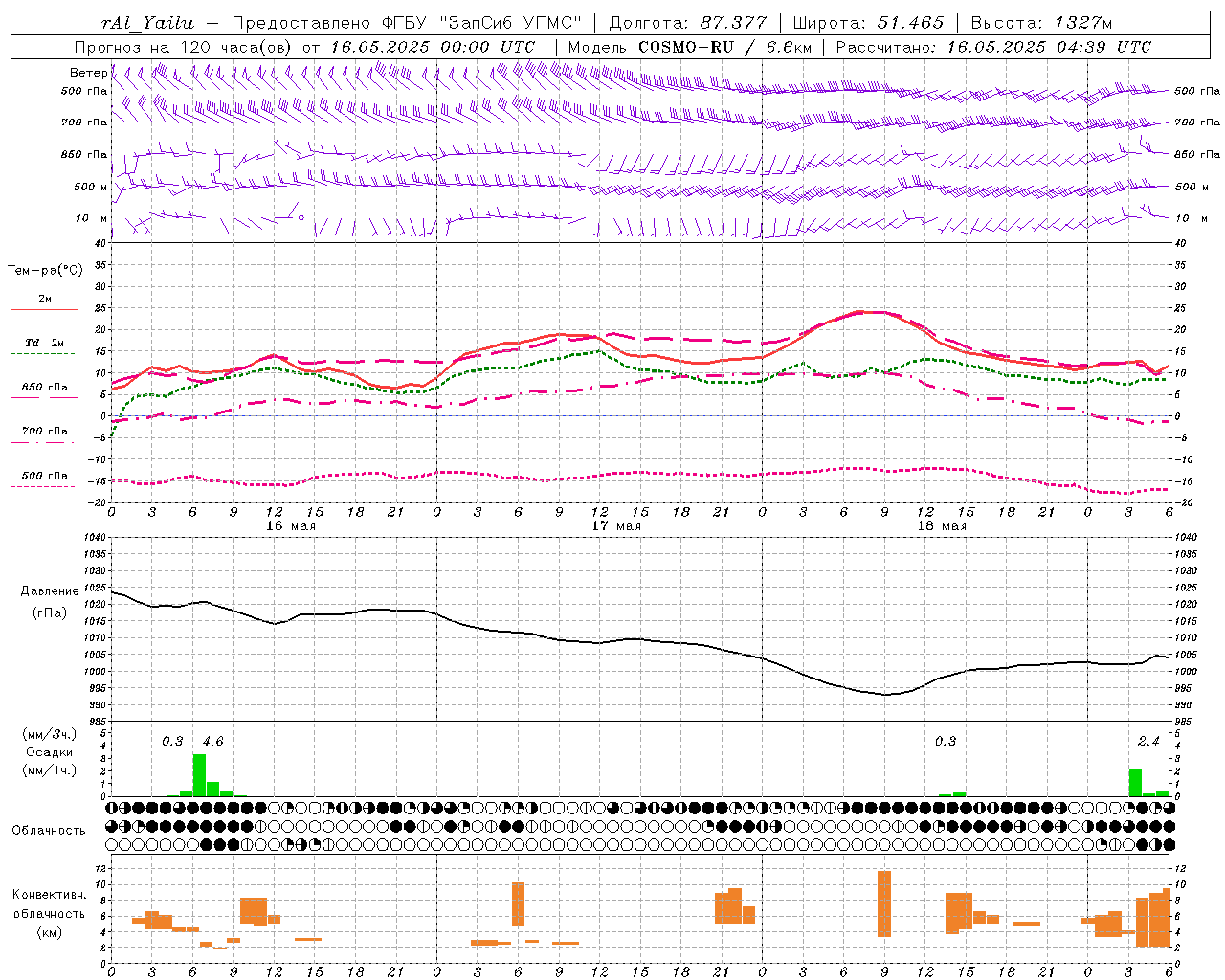Click the "500 гПа" entry in temperature legend

coord(45,476)
